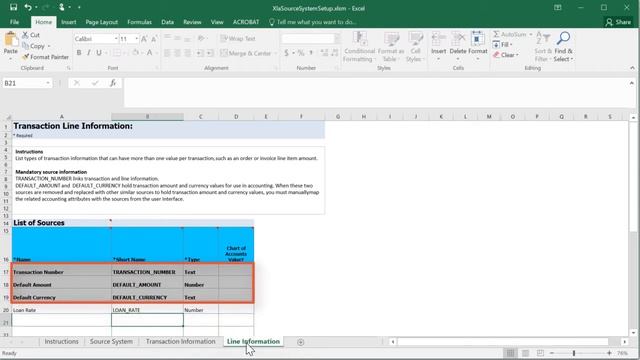This screenshot has width=640, height=360.
Task: Switch to the Insert ribbon tab
Action: pyautogui.click(x=69, y=22)
